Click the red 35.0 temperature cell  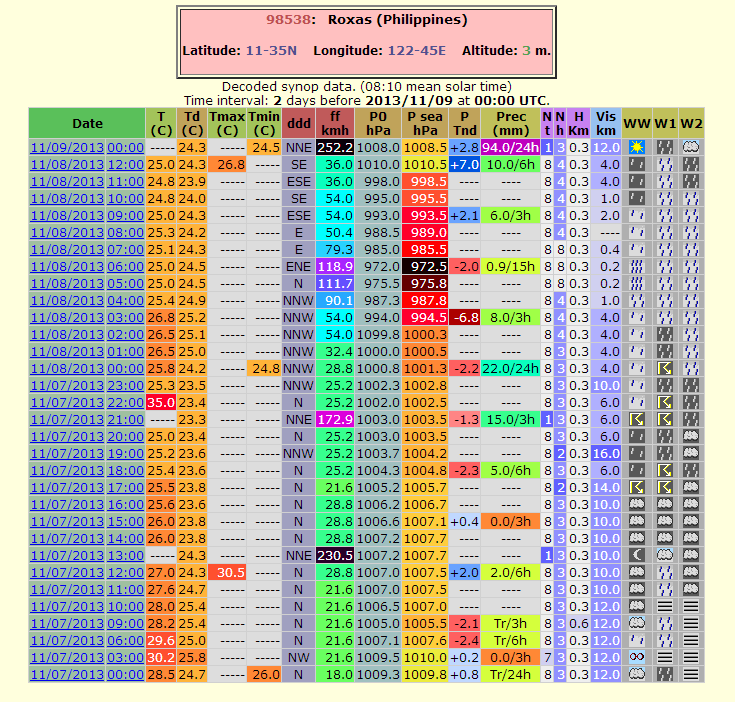(x=161, y=402)
